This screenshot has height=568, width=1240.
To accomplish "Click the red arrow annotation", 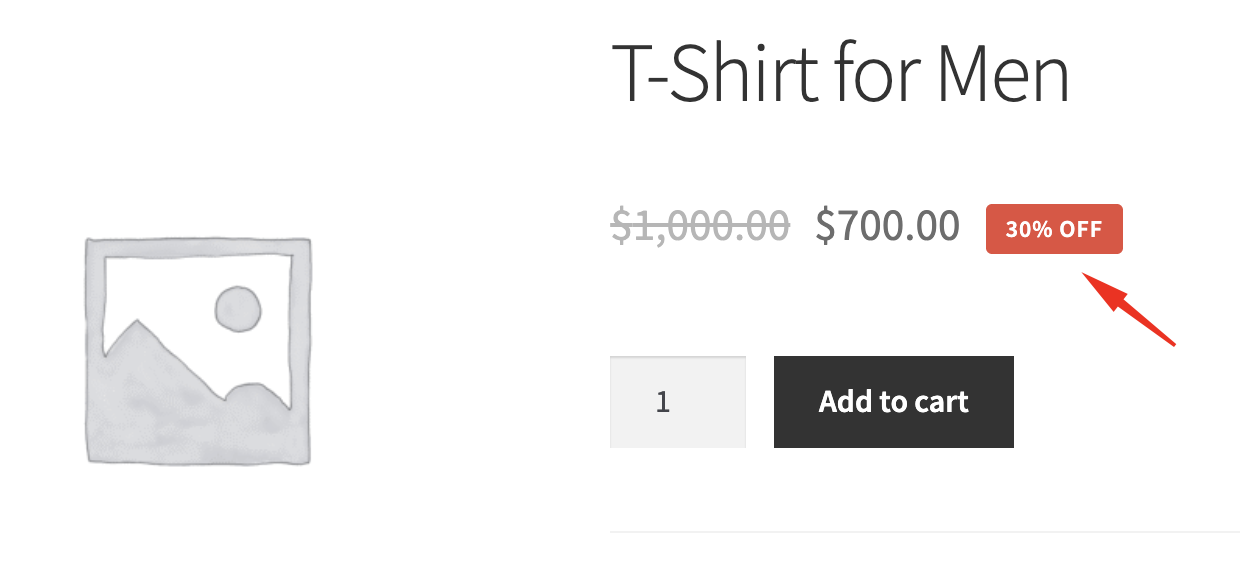I will (1130, 311).
